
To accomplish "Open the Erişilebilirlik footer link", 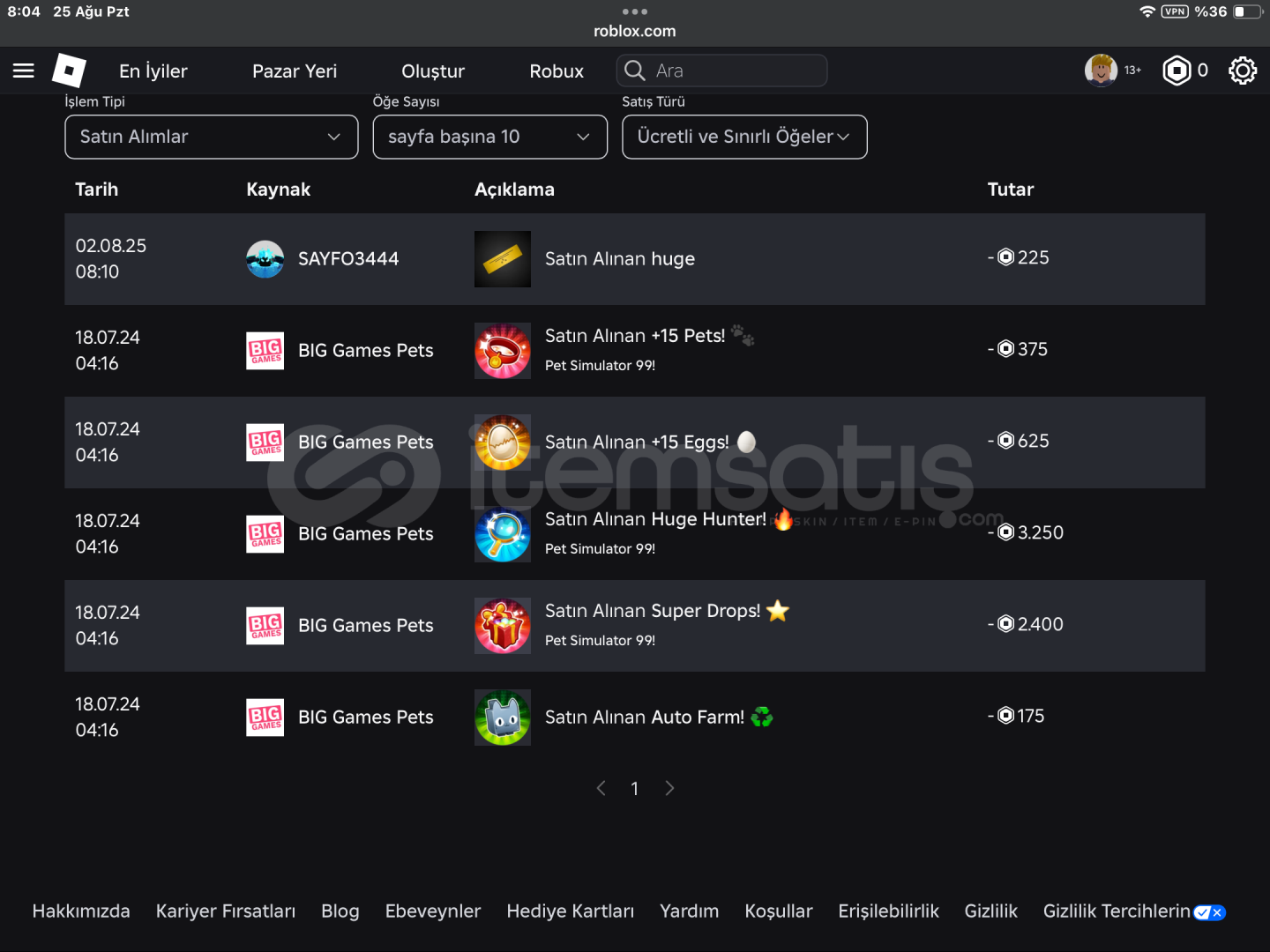I will tap(888, 911).
